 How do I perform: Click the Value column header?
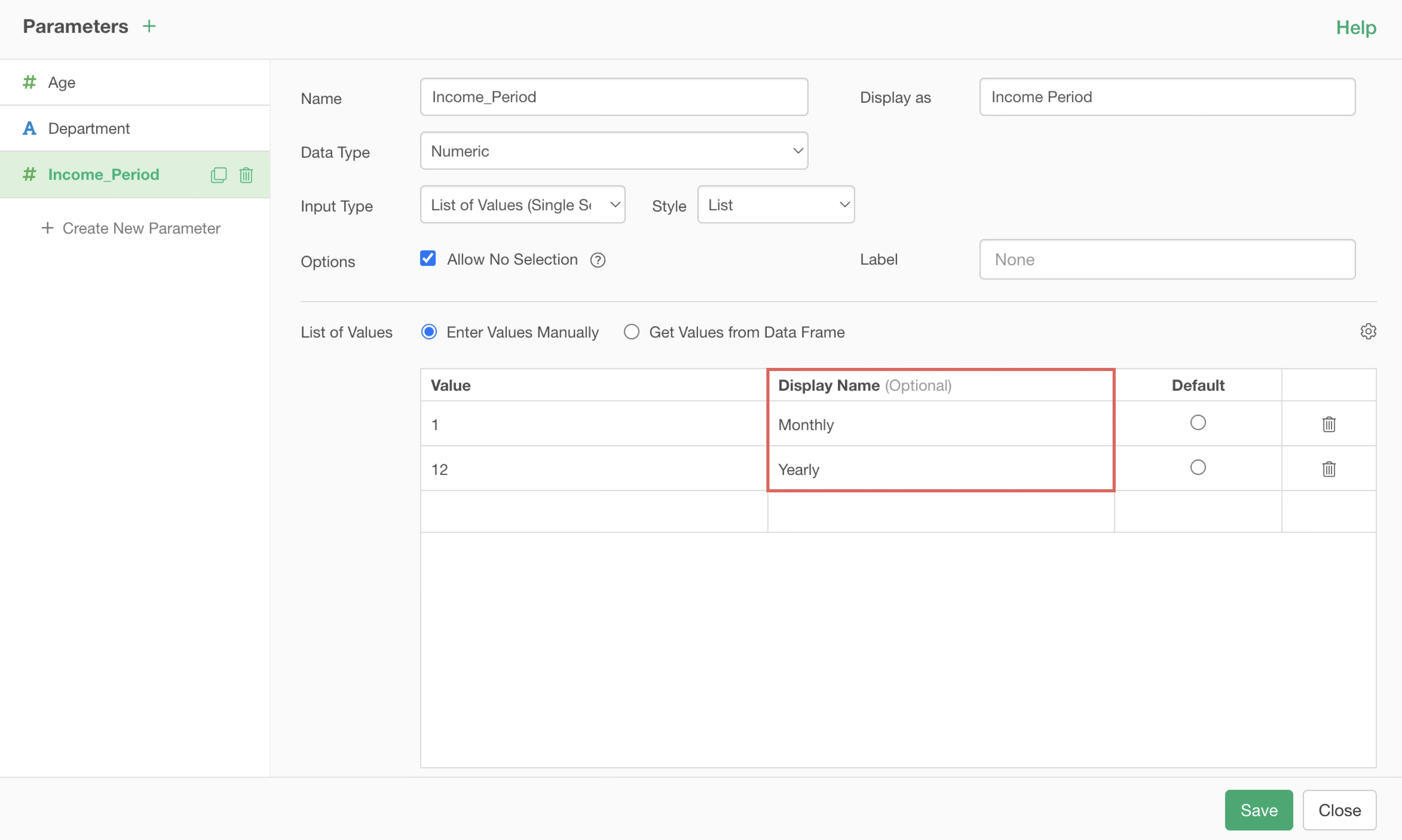point(594,385)
